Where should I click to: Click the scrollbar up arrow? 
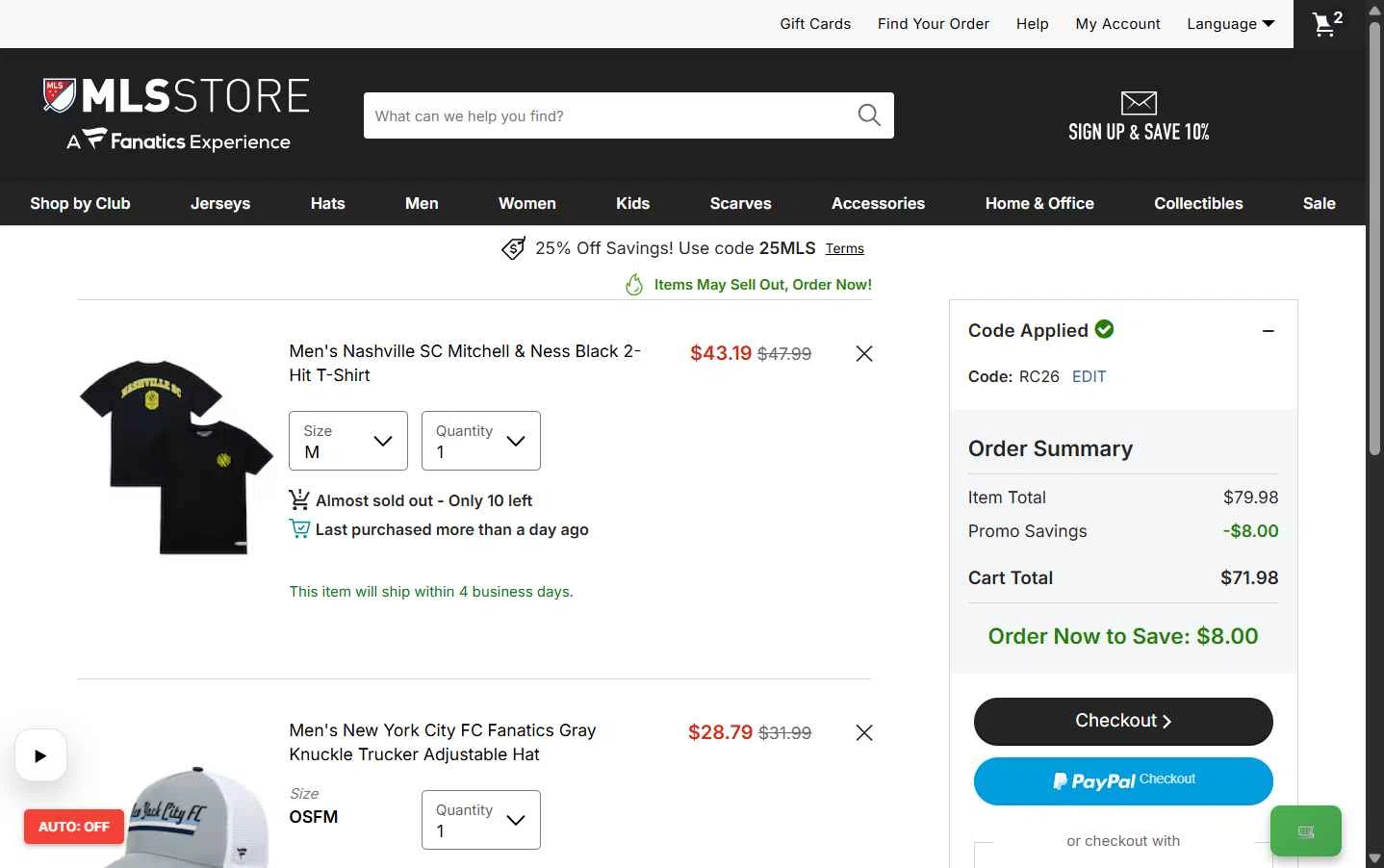pos(1374,10)
